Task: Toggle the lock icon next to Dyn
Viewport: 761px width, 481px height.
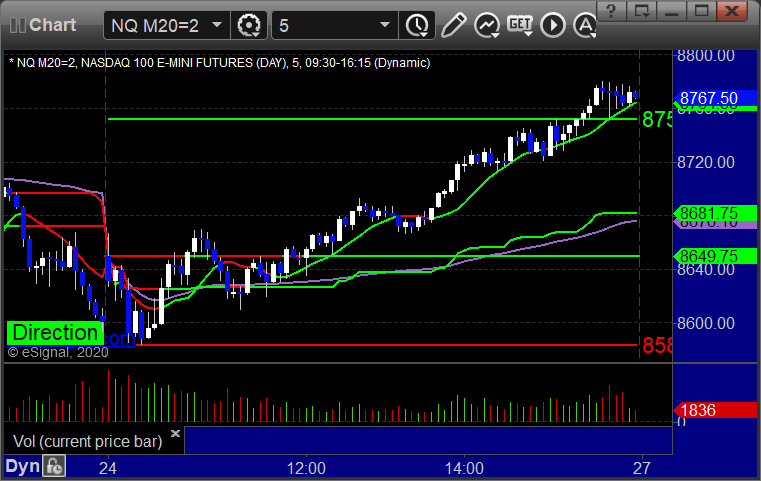Action: point(54,466)
